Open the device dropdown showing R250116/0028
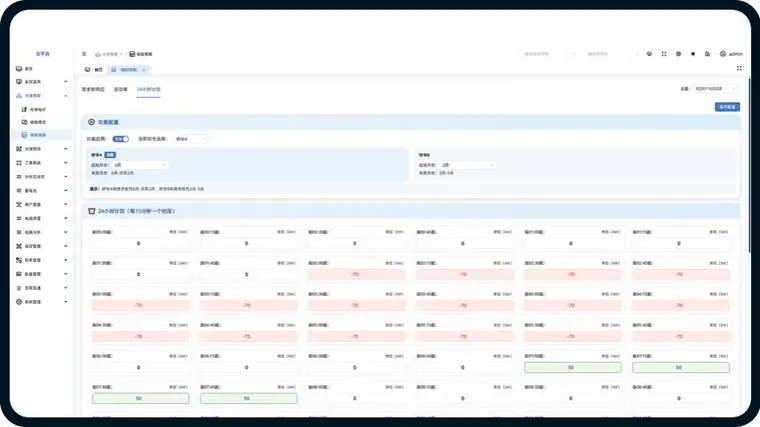Viewport: 760px width, 427px height. coord(715,89)
